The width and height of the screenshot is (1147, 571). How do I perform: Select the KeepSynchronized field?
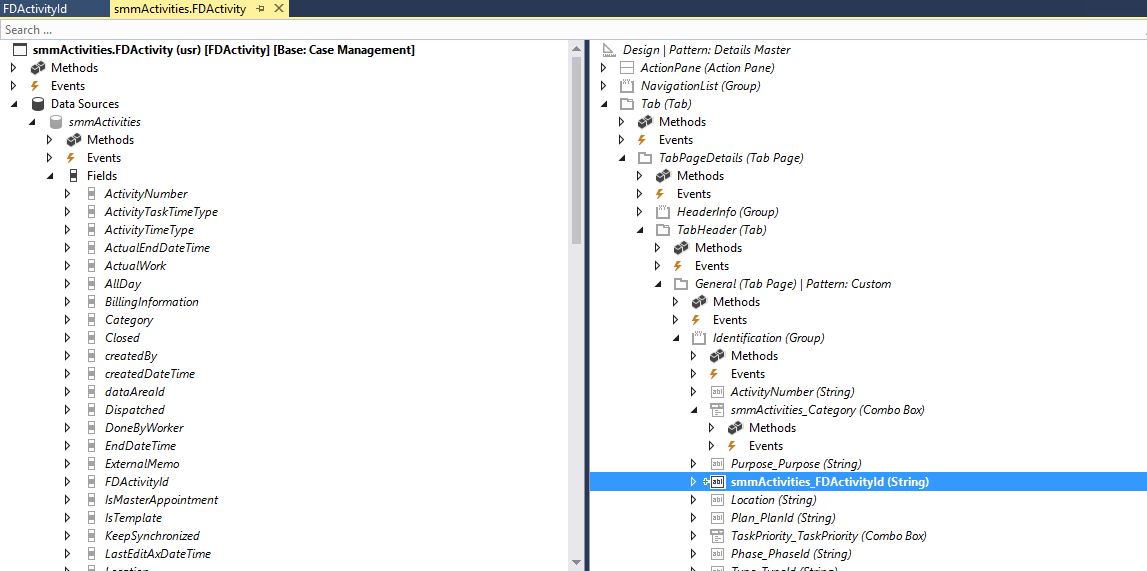pos(152,536)
